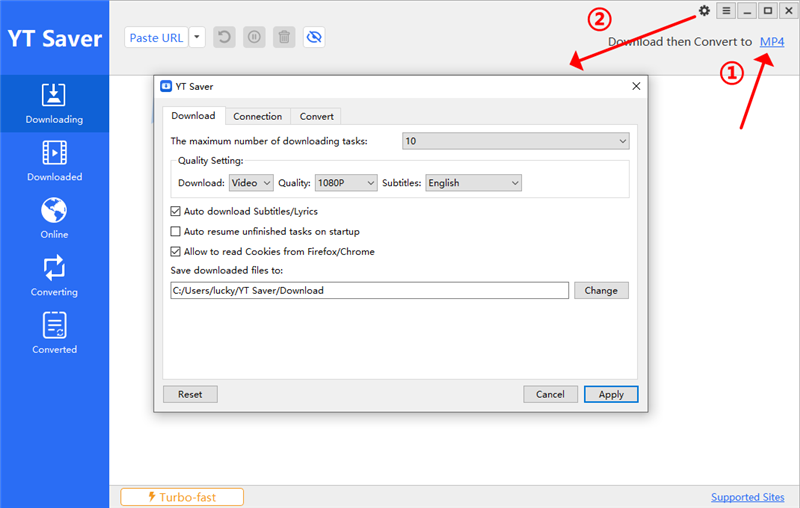
Task: Open the Download type Video dropdown
Action: (252, 183)
